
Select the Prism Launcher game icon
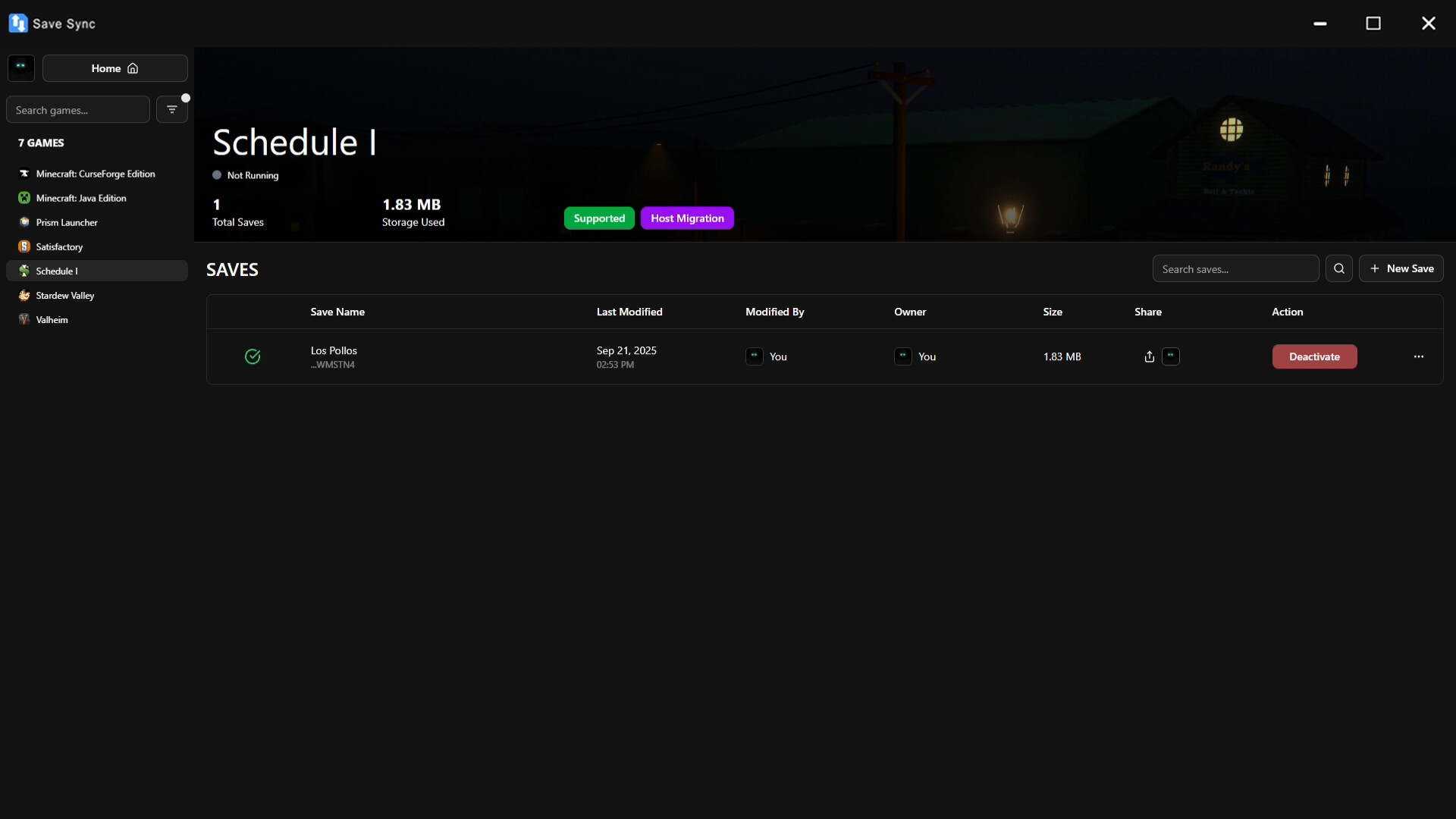pos(24,222)
